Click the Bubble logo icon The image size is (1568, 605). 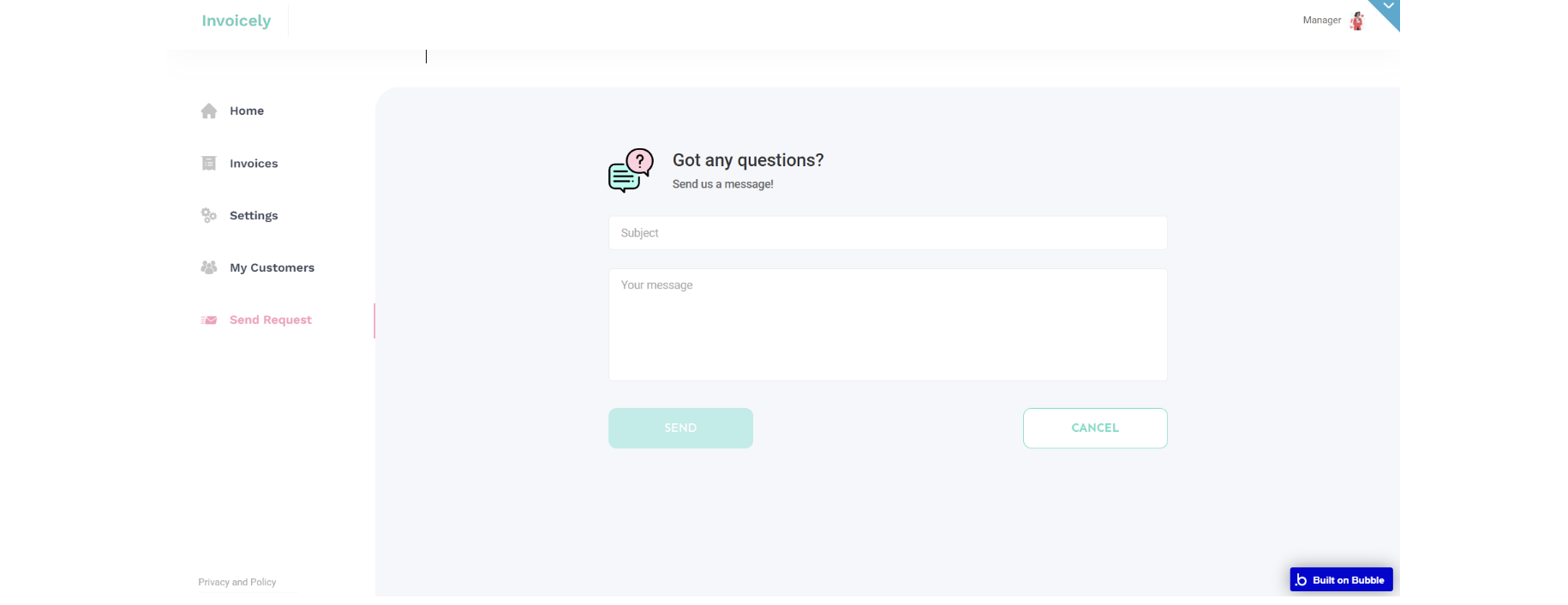1302,580
